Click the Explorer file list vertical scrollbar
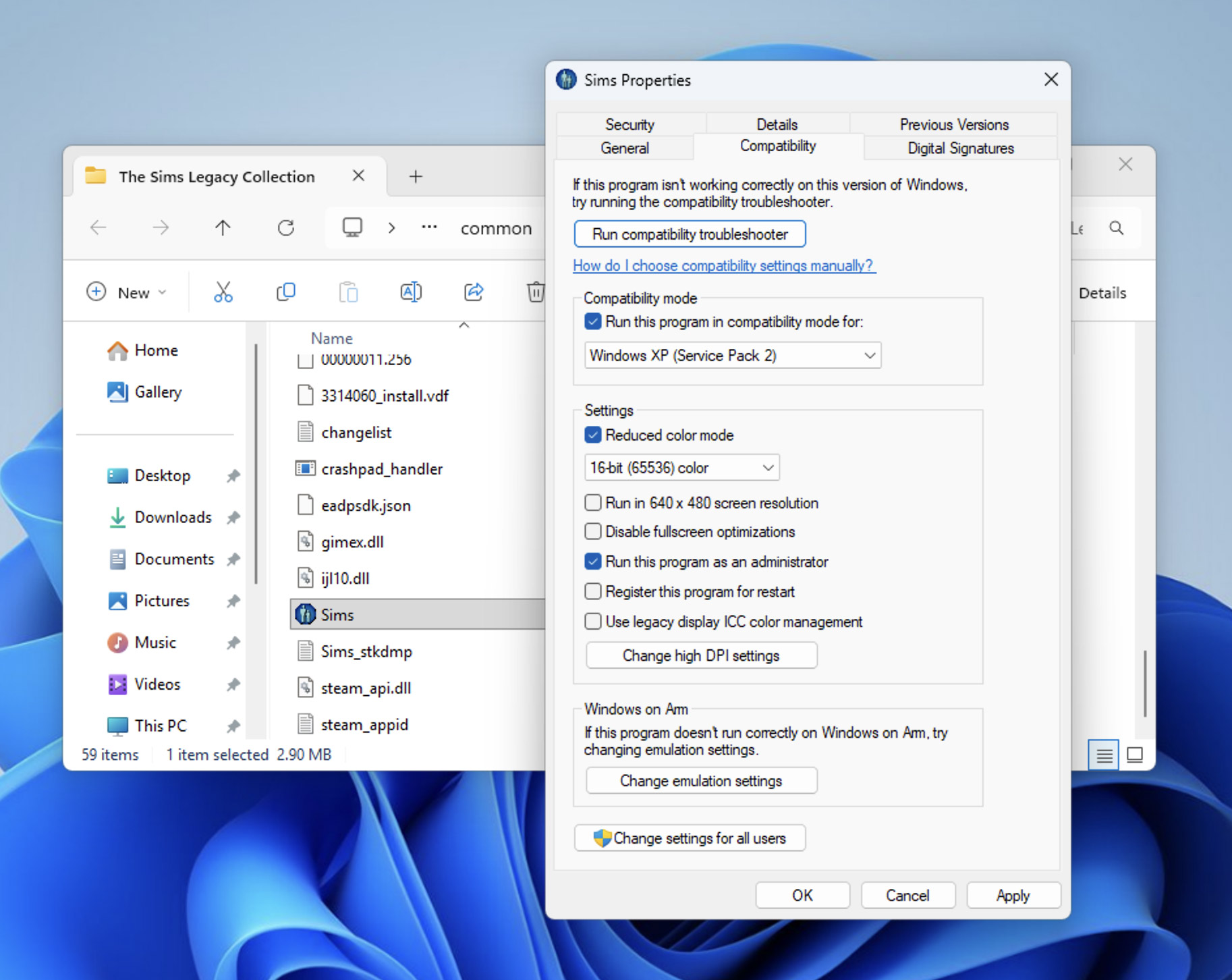This screenshot has width=1232, height=980. [x=1145, y=683]
